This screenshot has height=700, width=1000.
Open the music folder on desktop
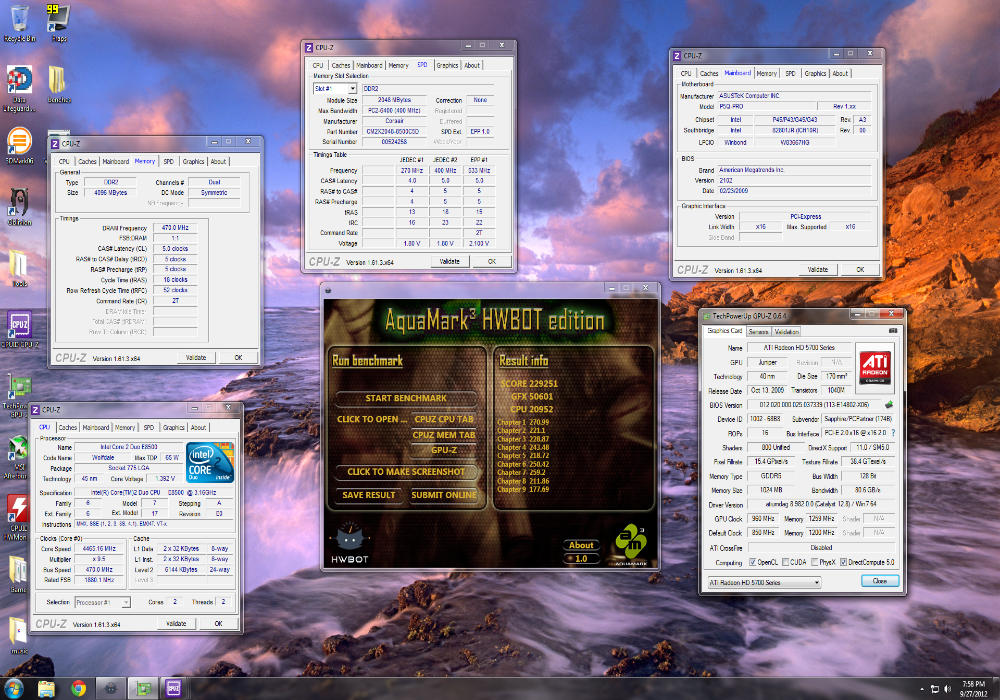19,635
